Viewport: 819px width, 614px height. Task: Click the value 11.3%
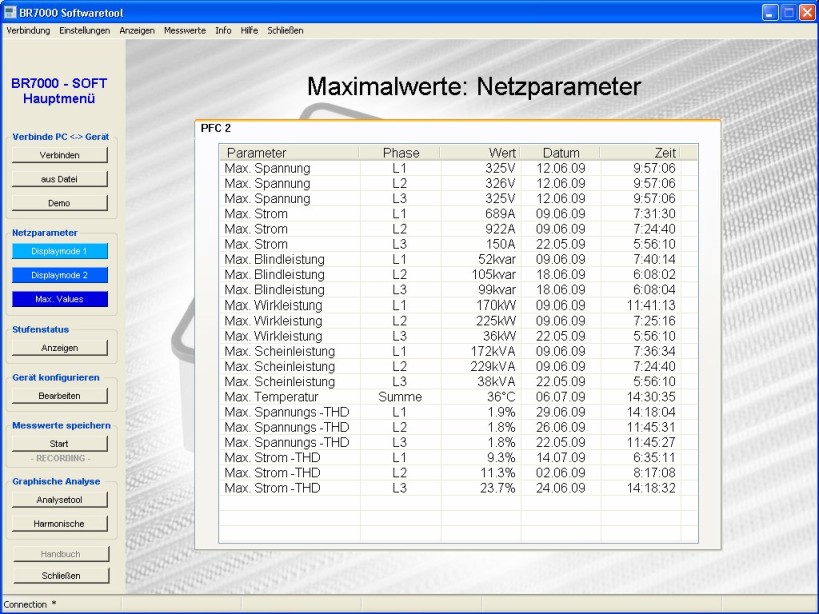tap(498, 473)
